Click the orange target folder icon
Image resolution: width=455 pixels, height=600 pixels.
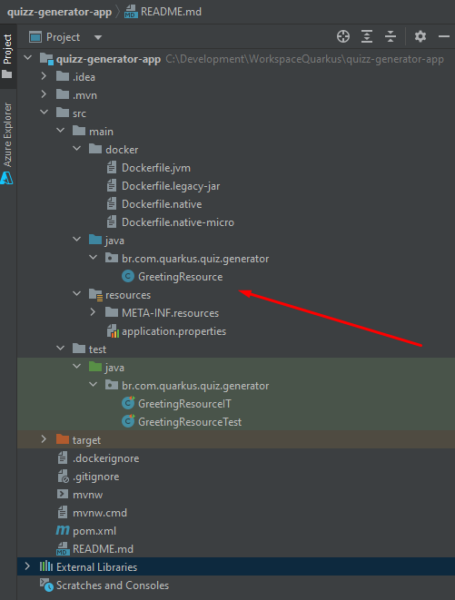click(62, 439)
